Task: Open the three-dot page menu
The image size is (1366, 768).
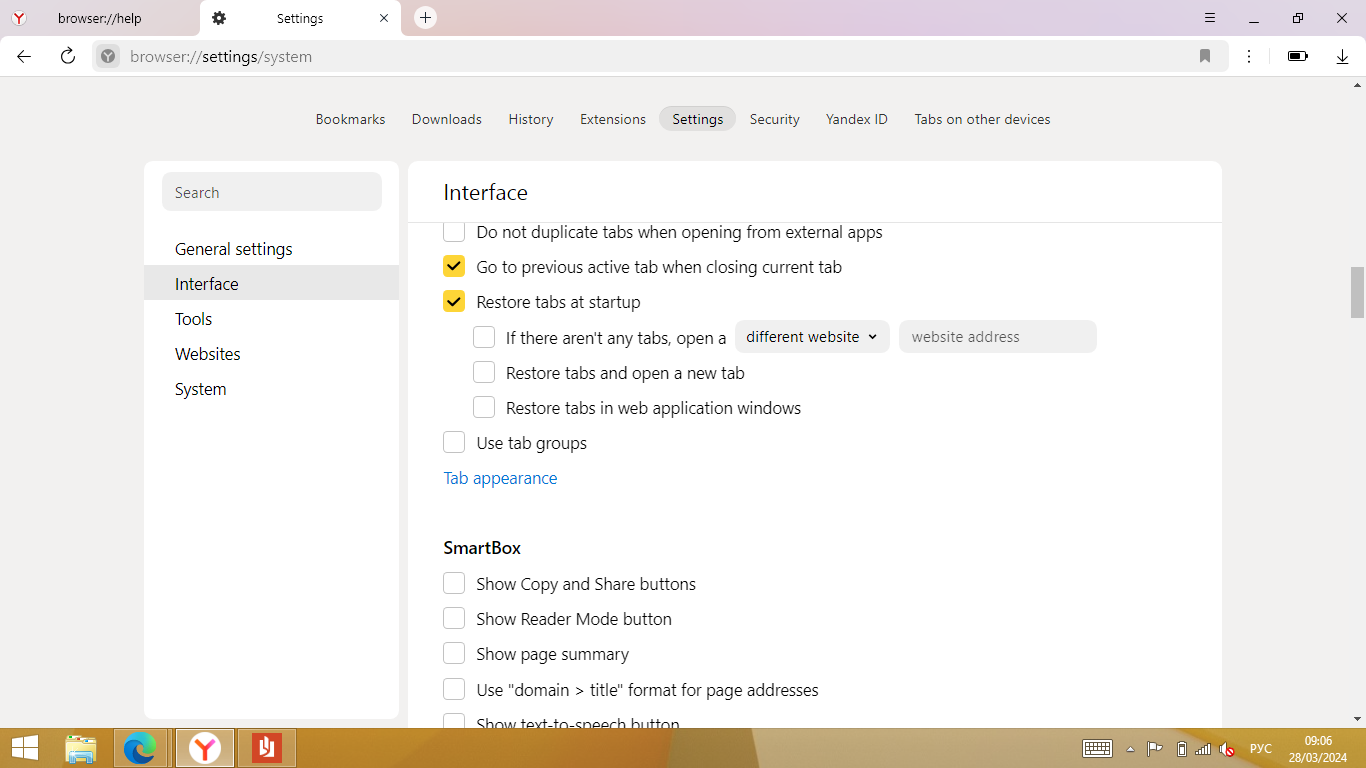Action: [x=1249, y=56]
